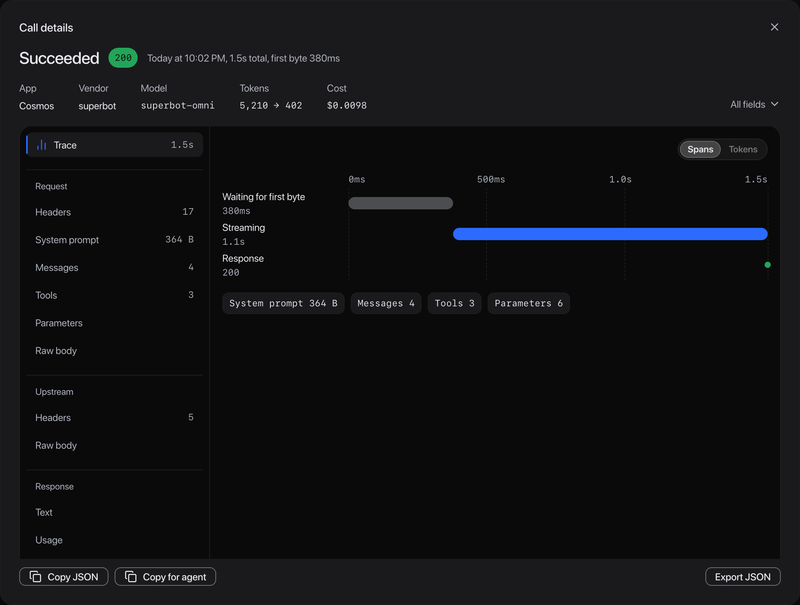Screen dimensions: 800x605
Task: Click the Parameters 6 chip
Action: pos(528,303)
